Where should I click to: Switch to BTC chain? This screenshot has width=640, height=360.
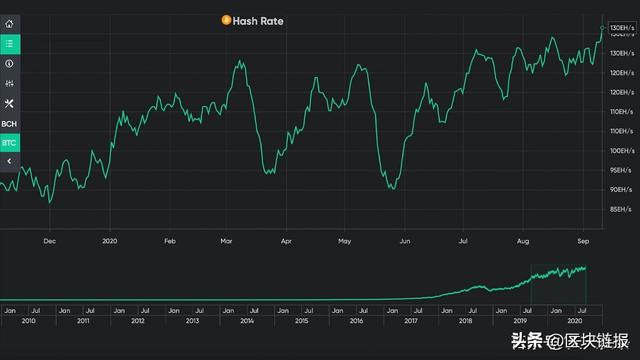[10, 143]
